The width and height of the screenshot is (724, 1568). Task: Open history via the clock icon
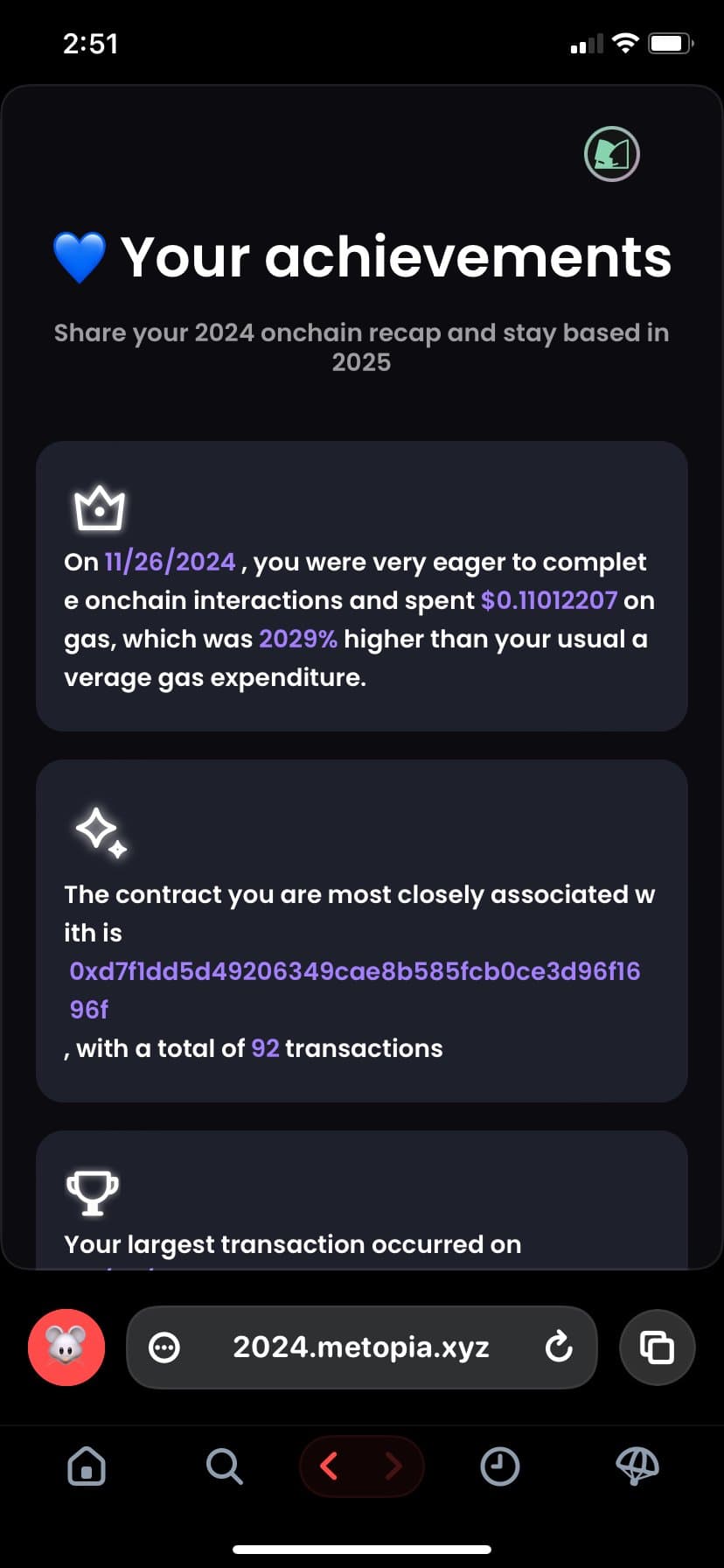499,1466
